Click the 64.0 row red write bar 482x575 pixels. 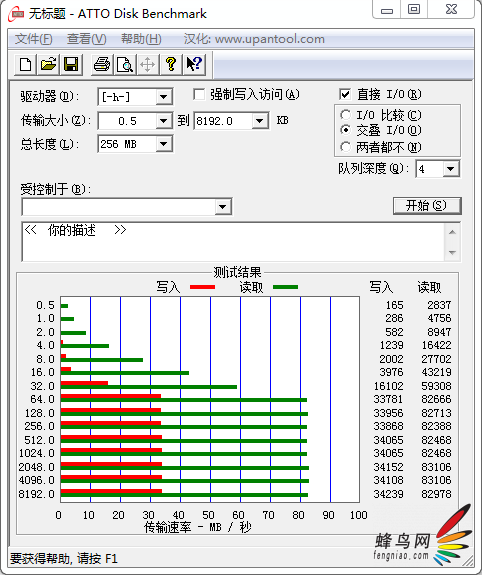coord(111,396)
